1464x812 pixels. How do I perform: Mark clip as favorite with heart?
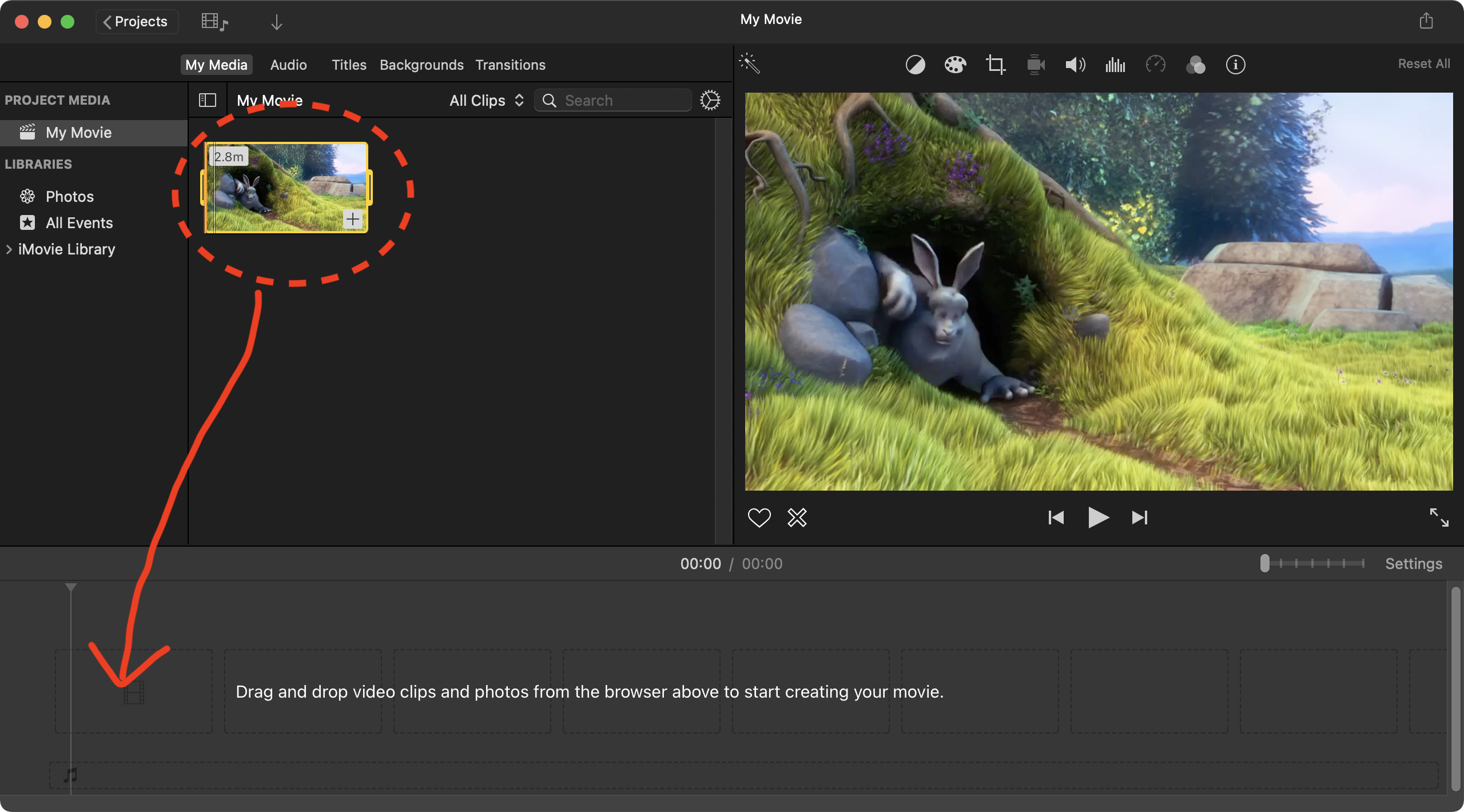[759, 518]
